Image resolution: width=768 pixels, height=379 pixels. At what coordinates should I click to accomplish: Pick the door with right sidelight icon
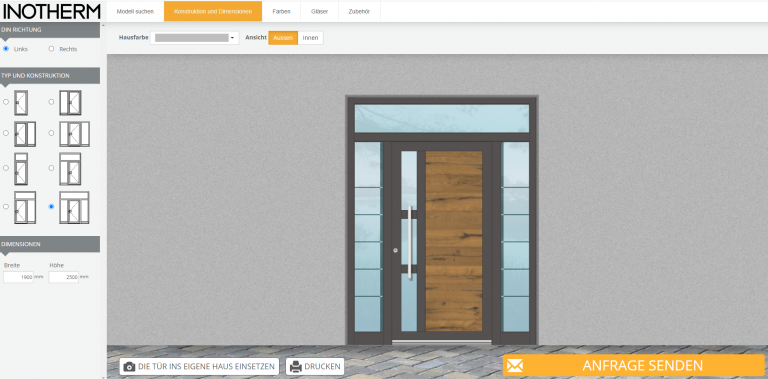point(25,134)
